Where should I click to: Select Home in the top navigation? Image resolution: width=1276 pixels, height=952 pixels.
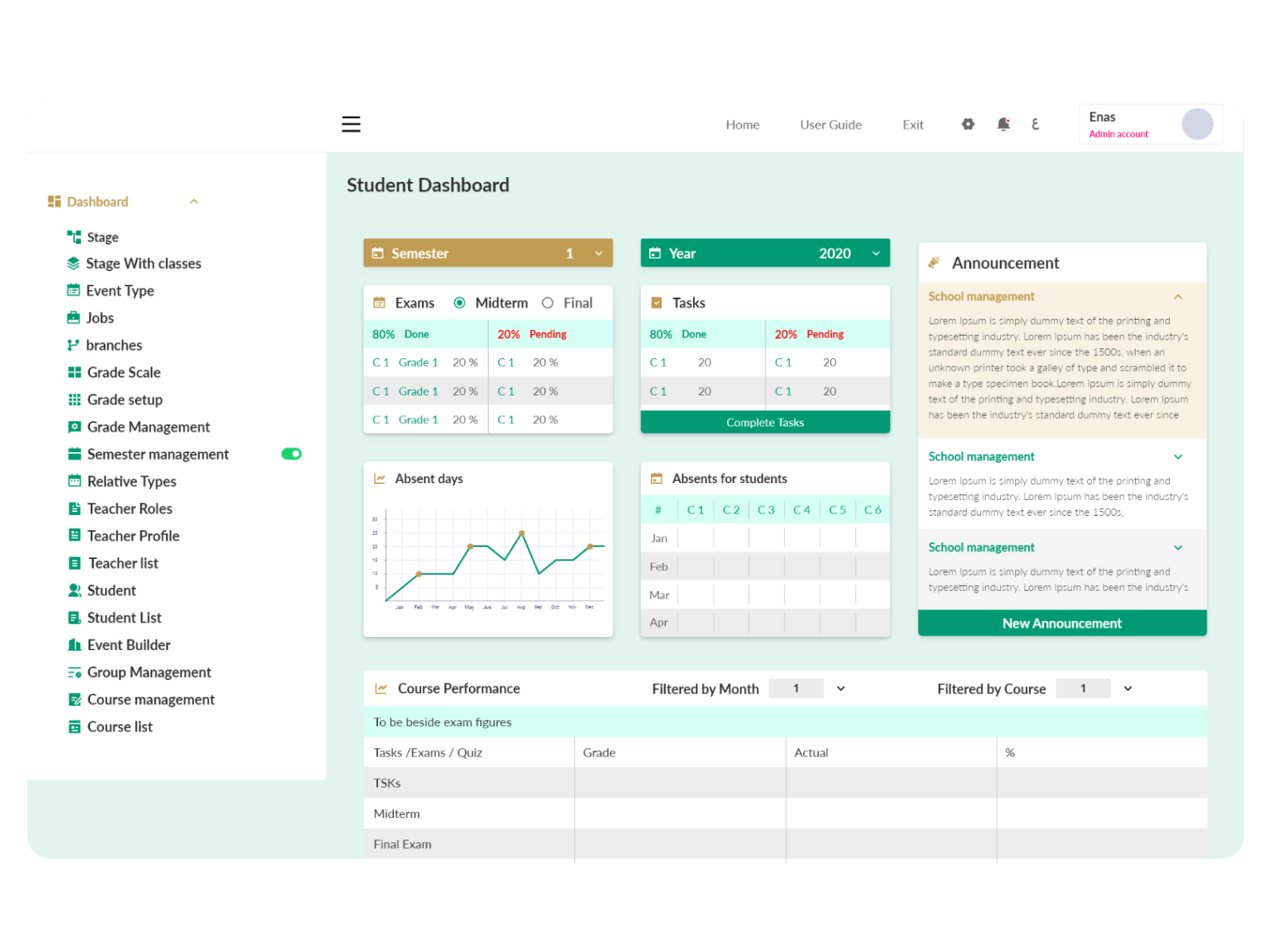[742, 124]
